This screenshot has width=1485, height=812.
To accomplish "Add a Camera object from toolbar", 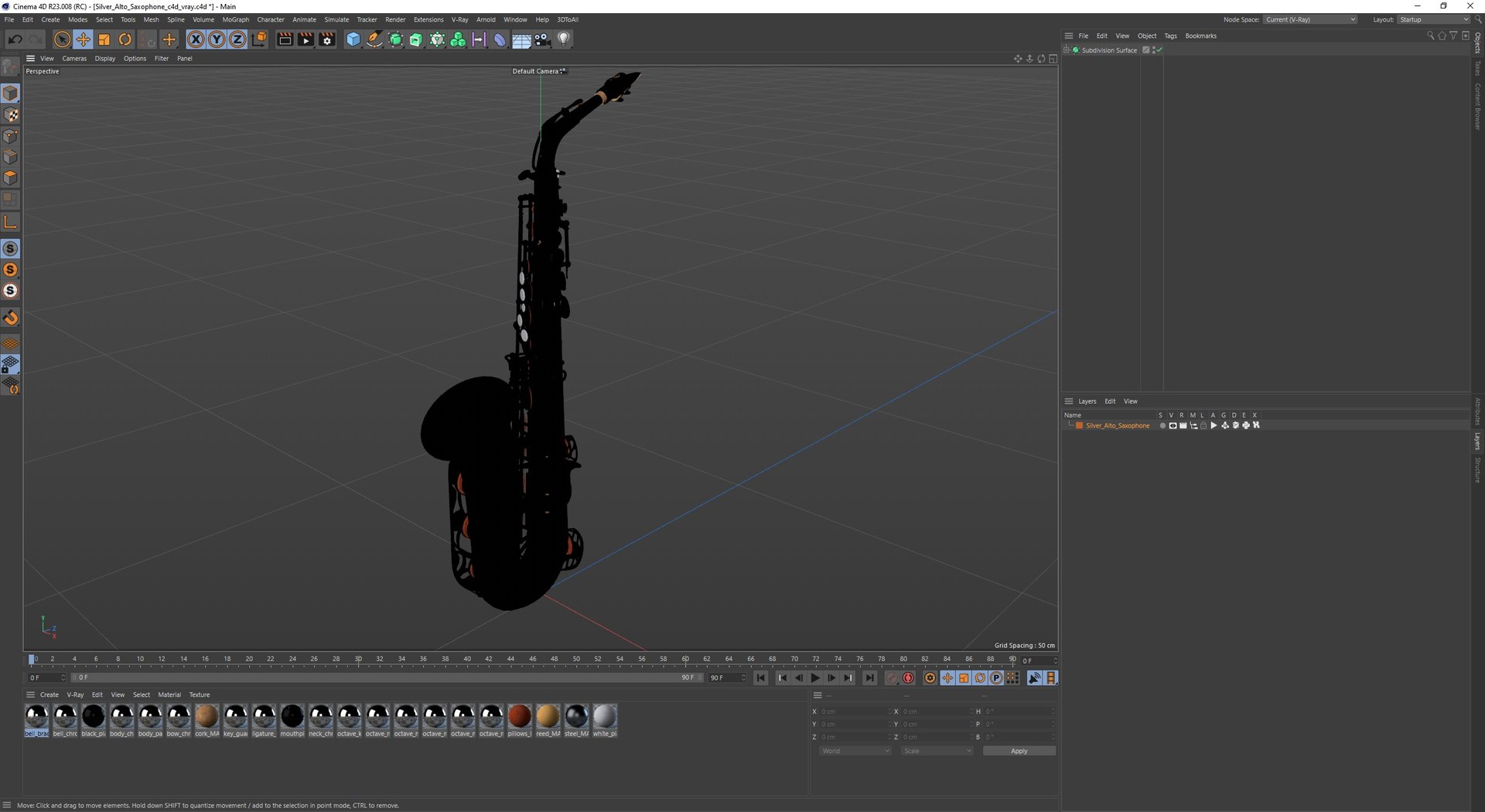I will pyautogui.click(x=542, y=39).
